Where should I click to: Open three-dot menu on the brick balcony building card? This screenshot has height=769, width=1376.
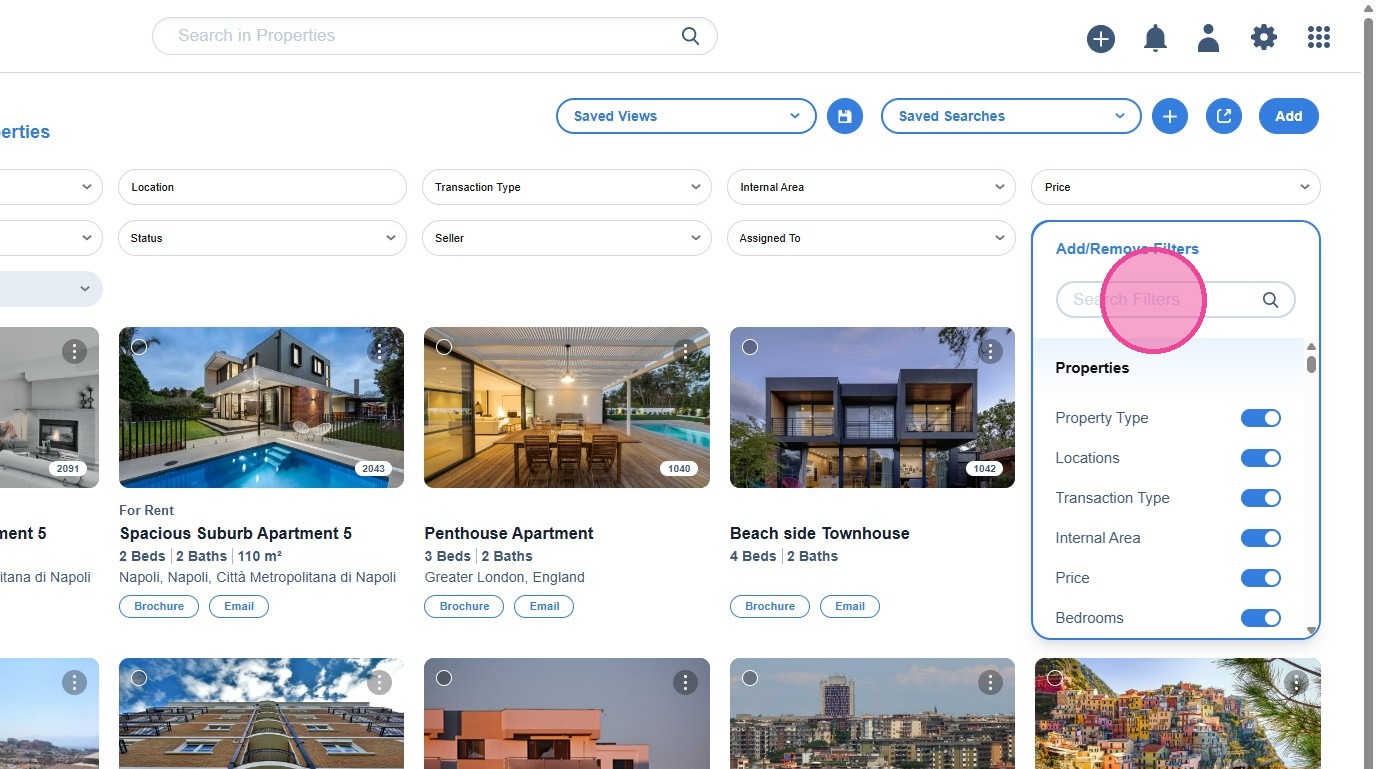(x=380, y=682)
